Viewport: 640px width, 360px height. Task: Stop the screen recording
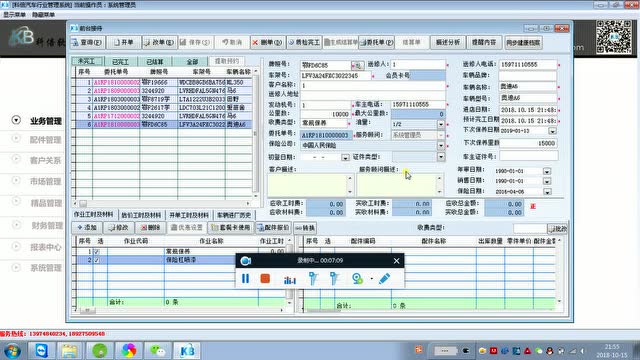point(265,278)
